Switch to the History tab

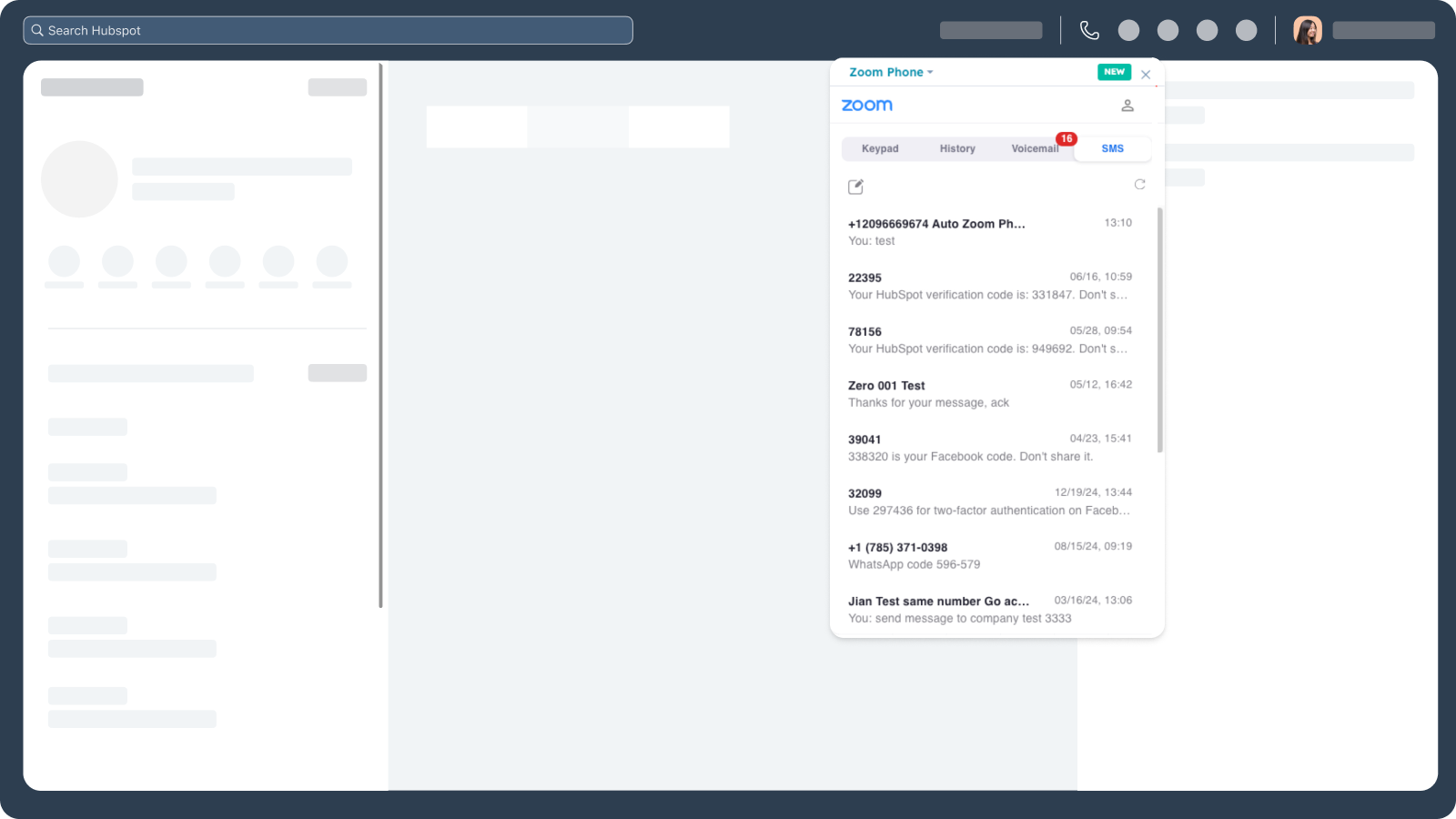(957, 148)
